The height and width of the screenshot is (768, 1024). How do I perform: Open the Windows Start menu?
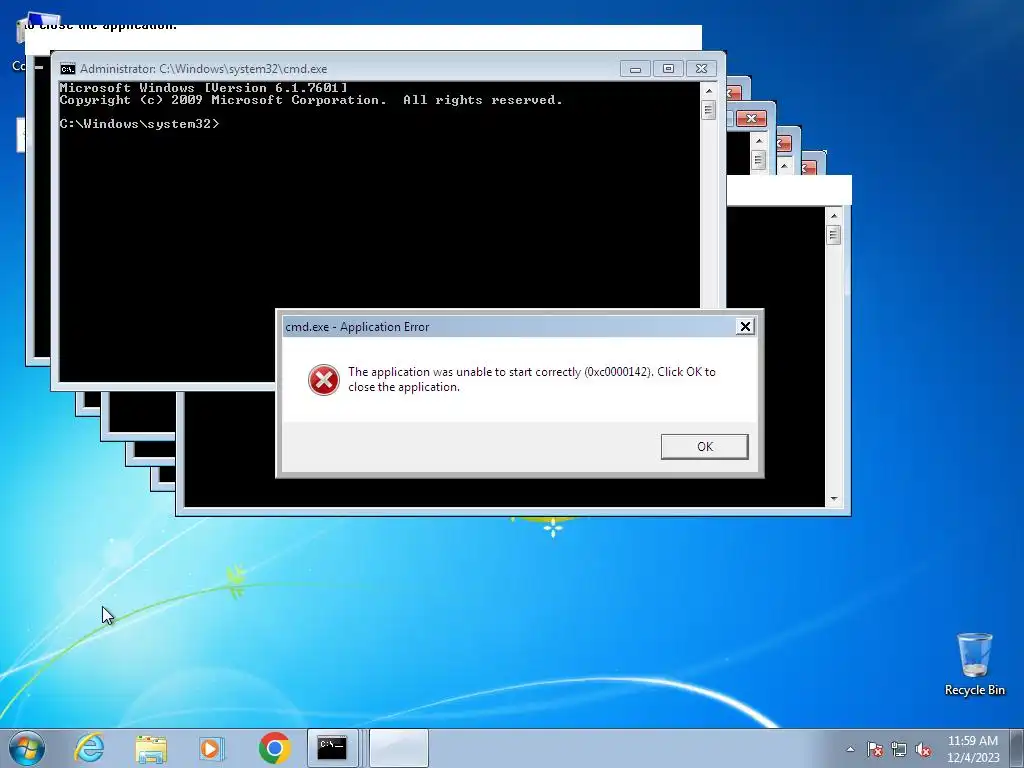point(27,748)
